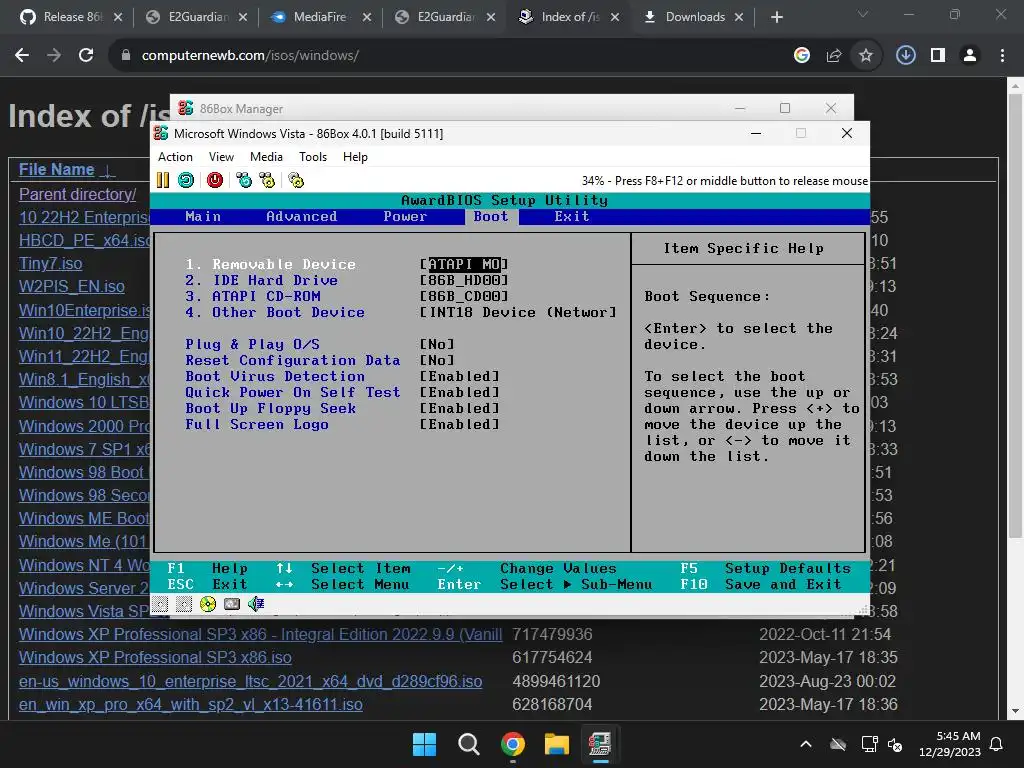Screen dimensions: 1024x768
Task: Go back using browser back arrow
Action: 22,56
